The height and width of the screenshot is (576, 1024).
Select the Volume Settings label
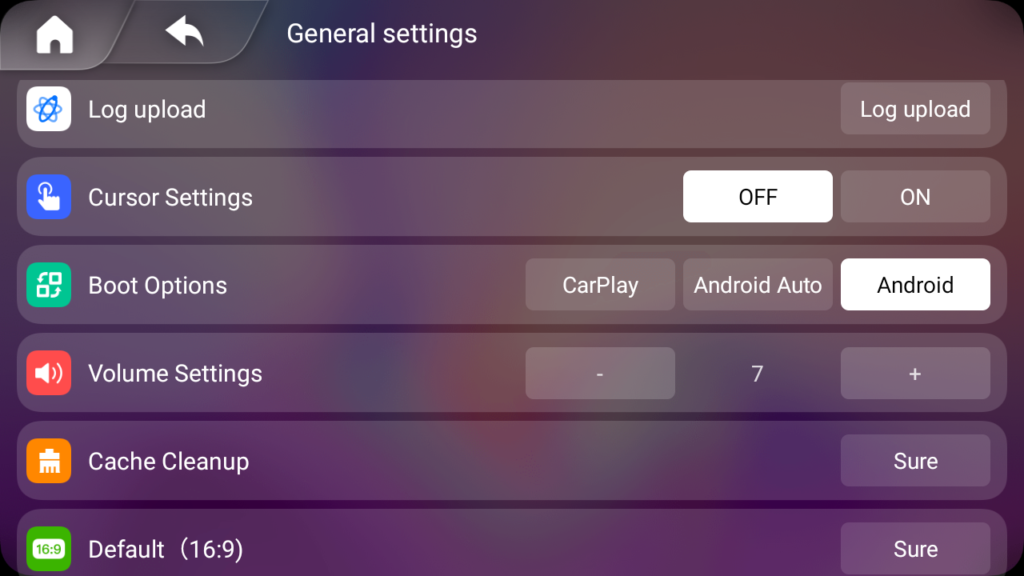(x=175, y=374)
